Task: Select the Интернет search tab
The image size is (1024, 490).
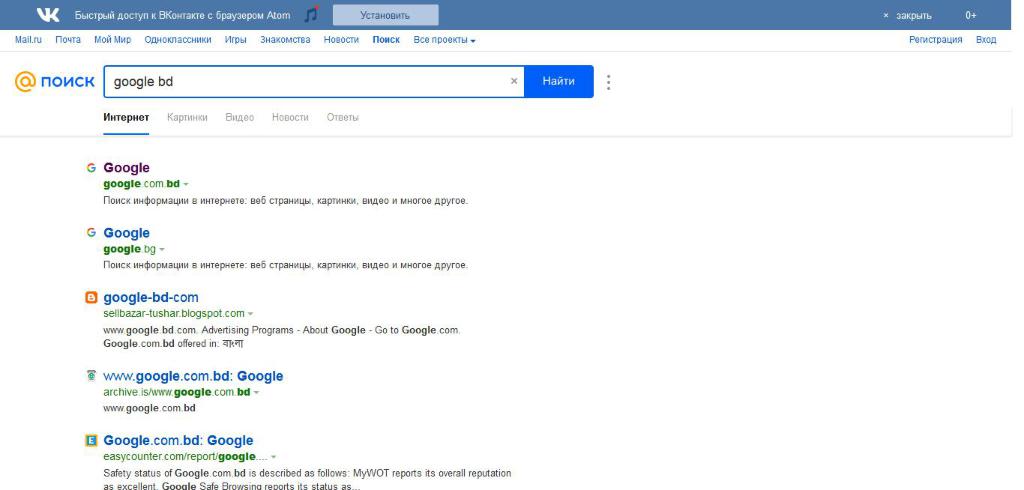Action: pyautogui.click(x=126, y=118)
